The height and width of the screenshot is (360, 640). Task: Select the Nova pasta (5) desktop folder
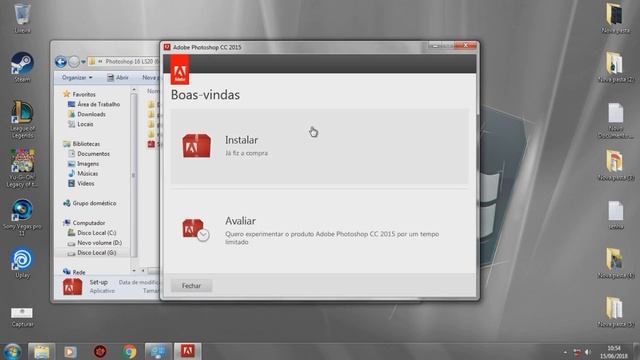(x=615, y=312)
